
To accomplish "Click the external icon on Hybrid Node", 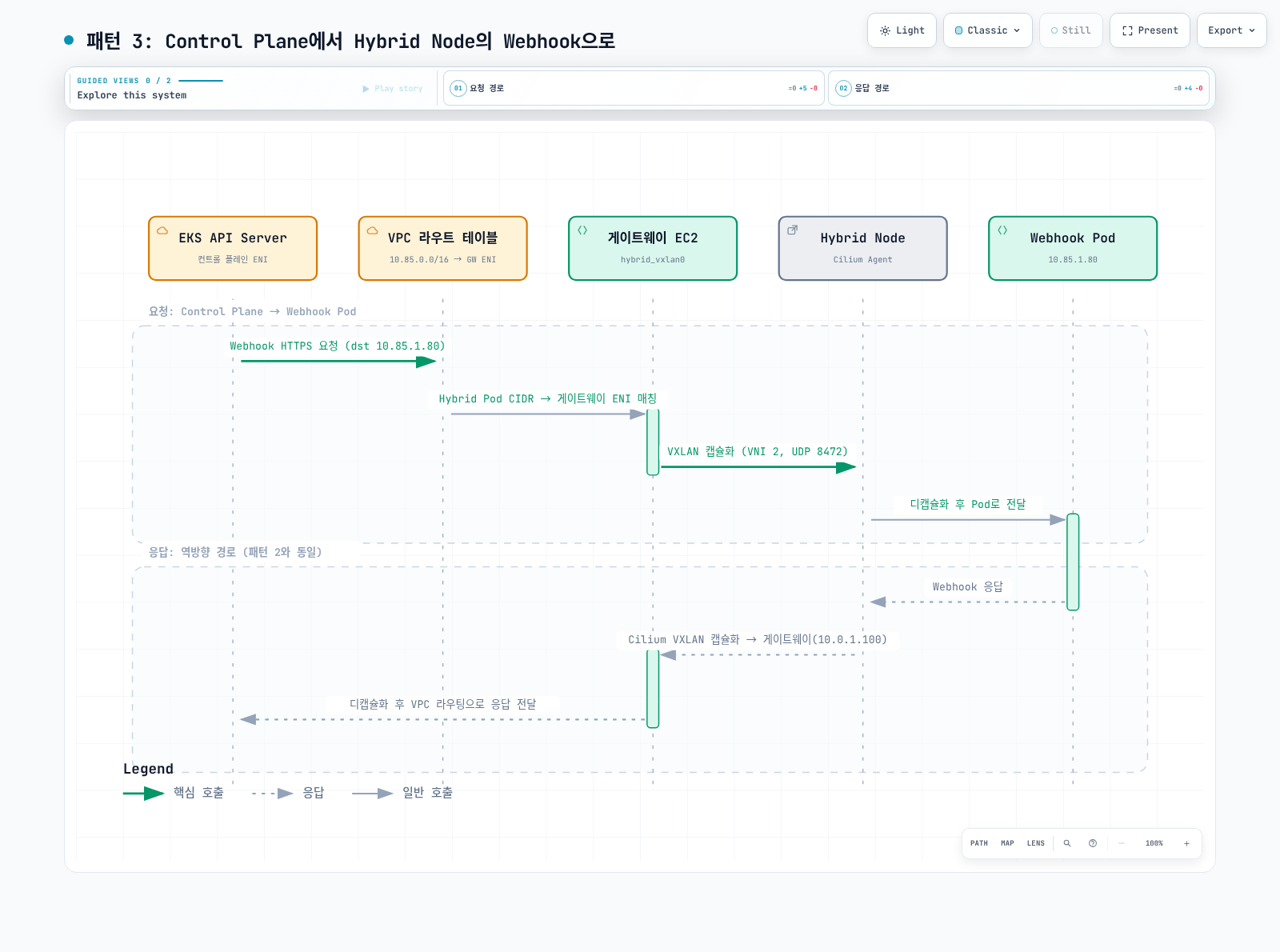I will [x=793, y=230].
